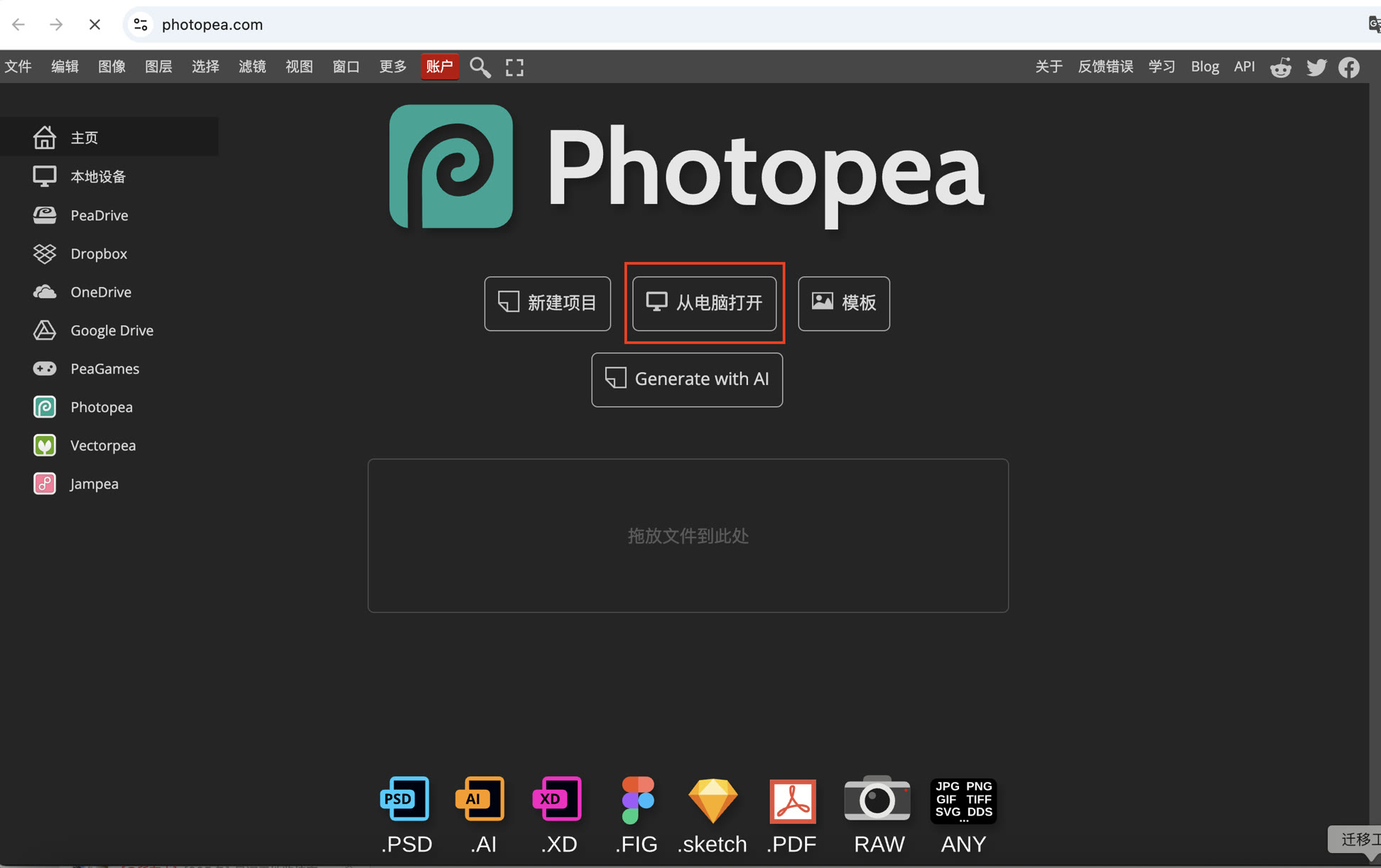
Task: Click the Blog link
Action: tap(1204, 67)
